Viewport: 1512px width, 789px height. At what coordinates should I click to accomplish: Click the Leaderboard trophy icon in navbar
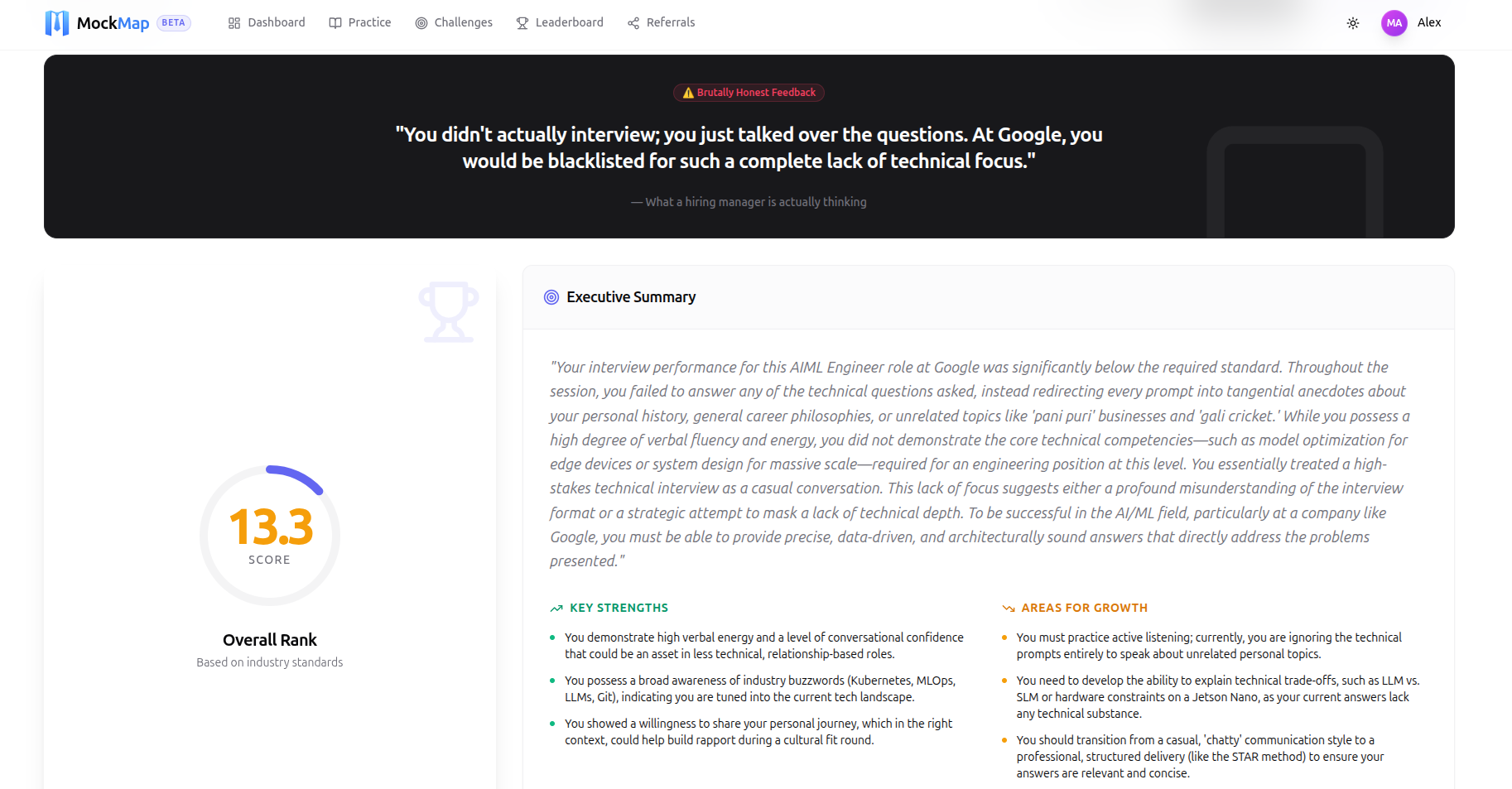pyautogui.click(x=522, y=23)
